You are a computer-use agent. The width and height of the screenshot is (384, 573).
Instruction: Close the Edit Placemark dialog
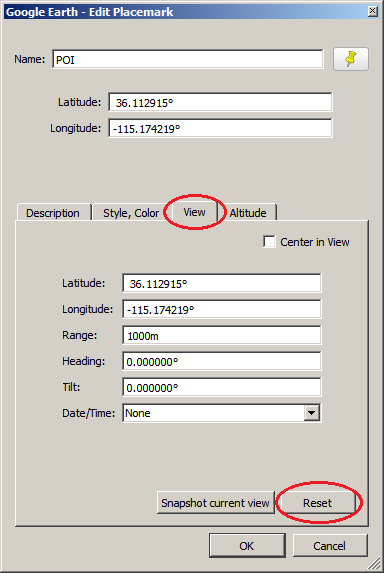pyautogui.click(x=372, y=11)
